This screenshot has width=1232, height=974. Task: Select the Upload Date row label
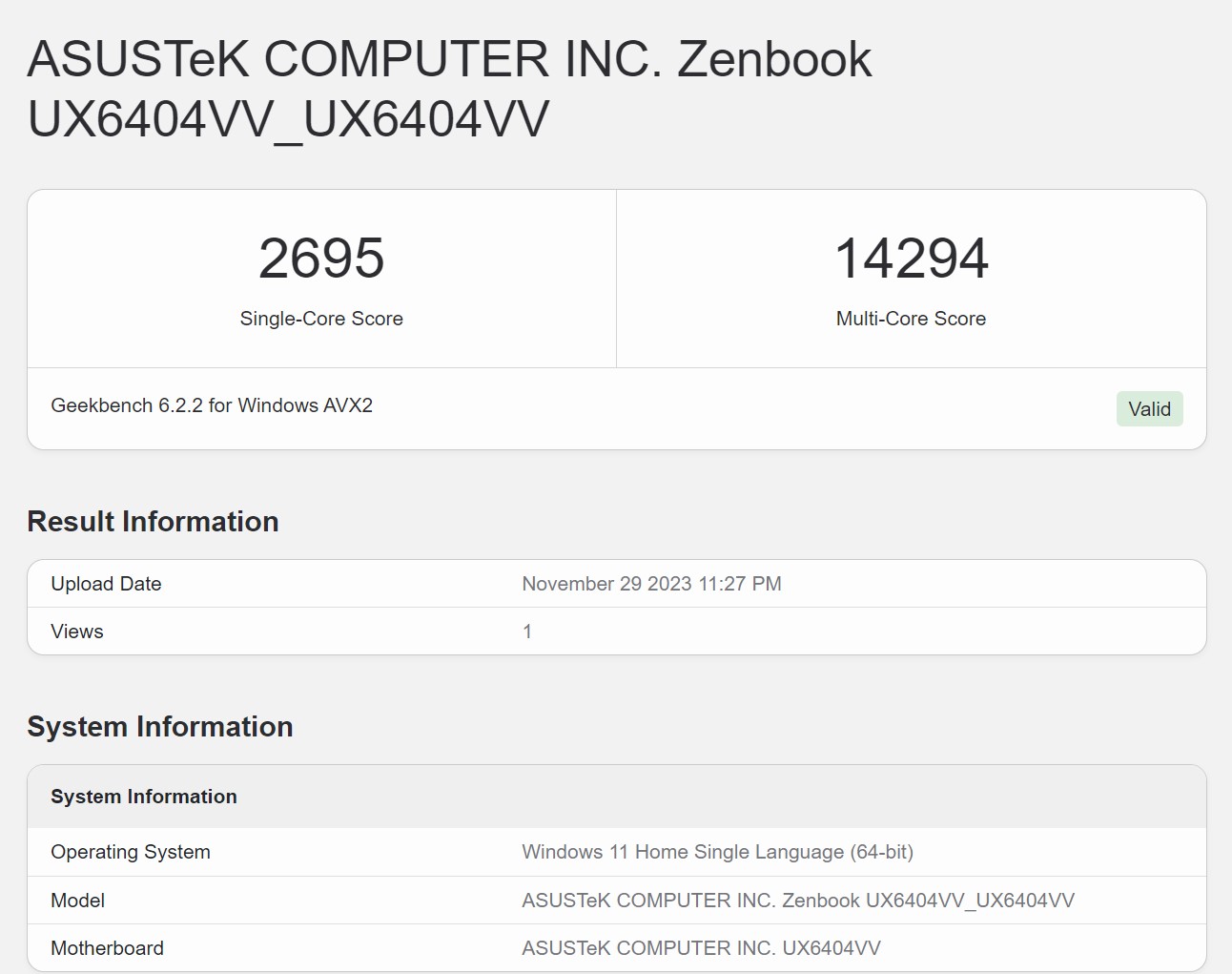click(x=106, y=584)
